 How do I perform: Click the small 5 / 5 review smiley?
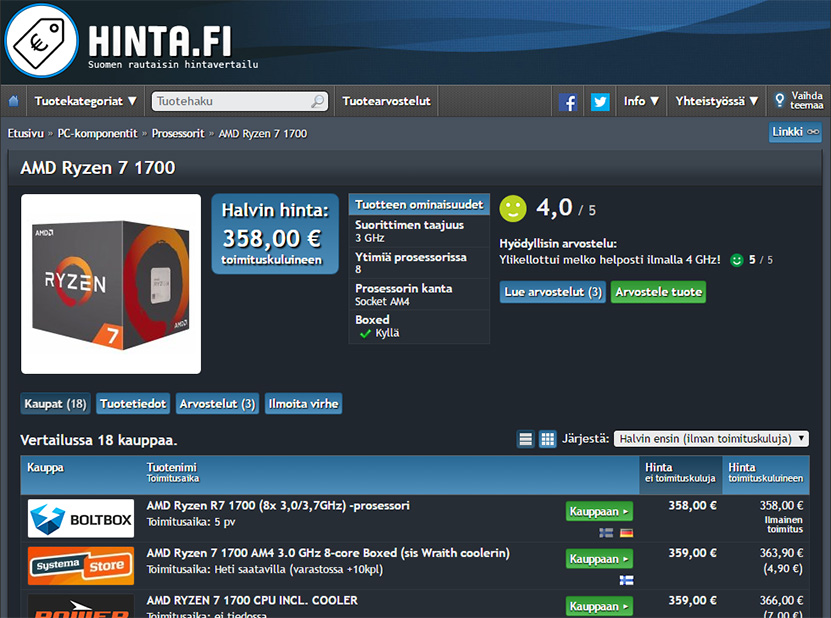click(x=737, y=260)
